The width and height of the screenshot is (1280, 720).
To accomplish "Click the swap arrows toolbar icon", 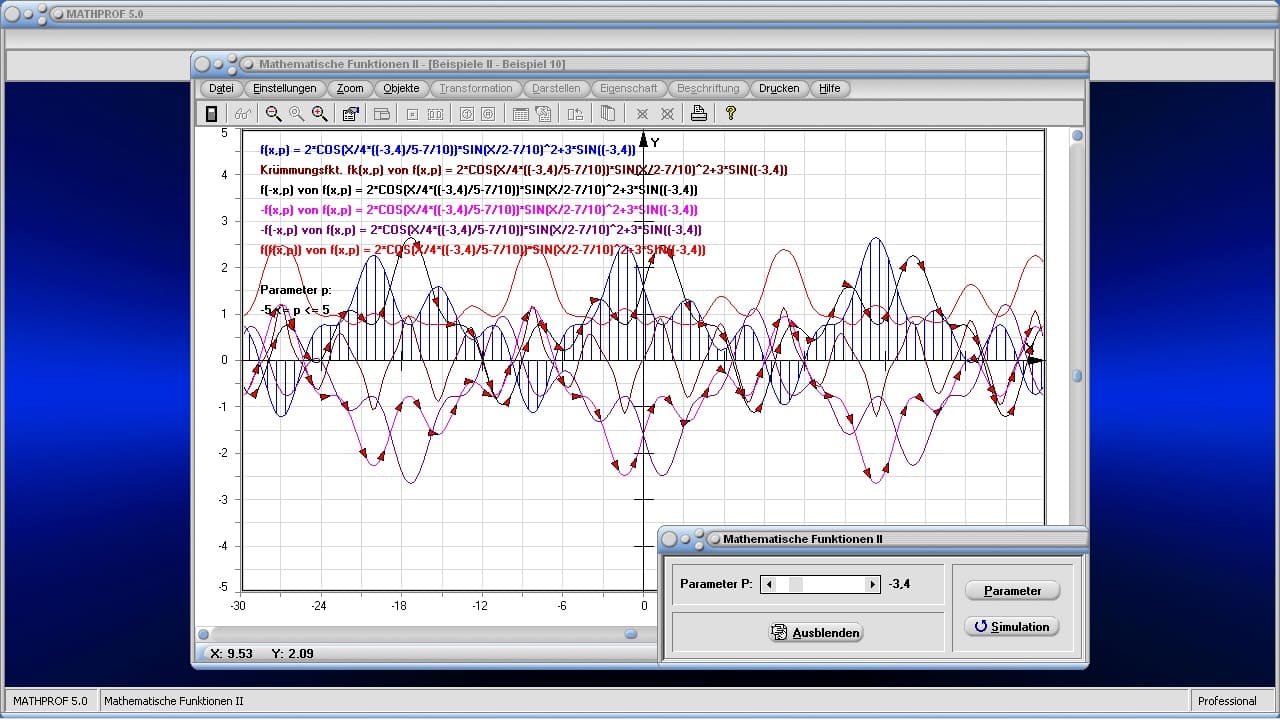I will click(576, 114).
